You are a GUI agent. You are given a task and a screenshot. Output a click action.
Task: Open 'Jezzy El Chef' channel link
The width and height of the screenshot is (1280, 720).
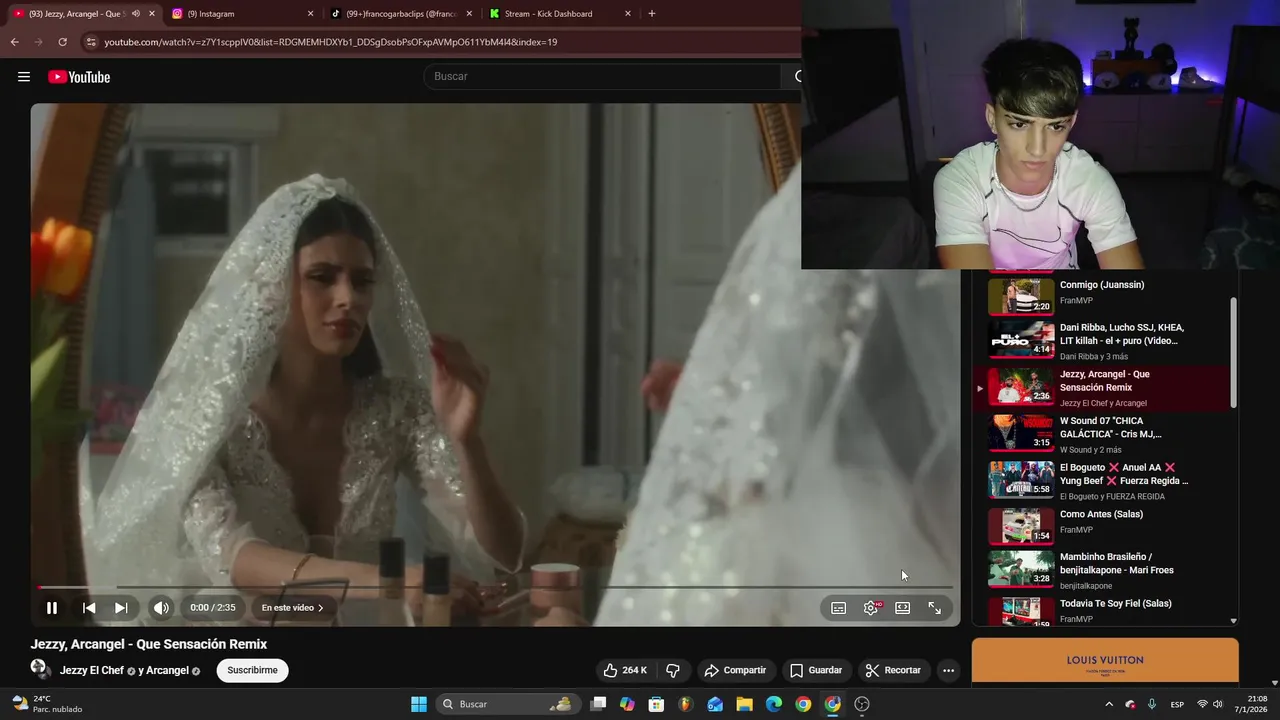coord(92,670)
